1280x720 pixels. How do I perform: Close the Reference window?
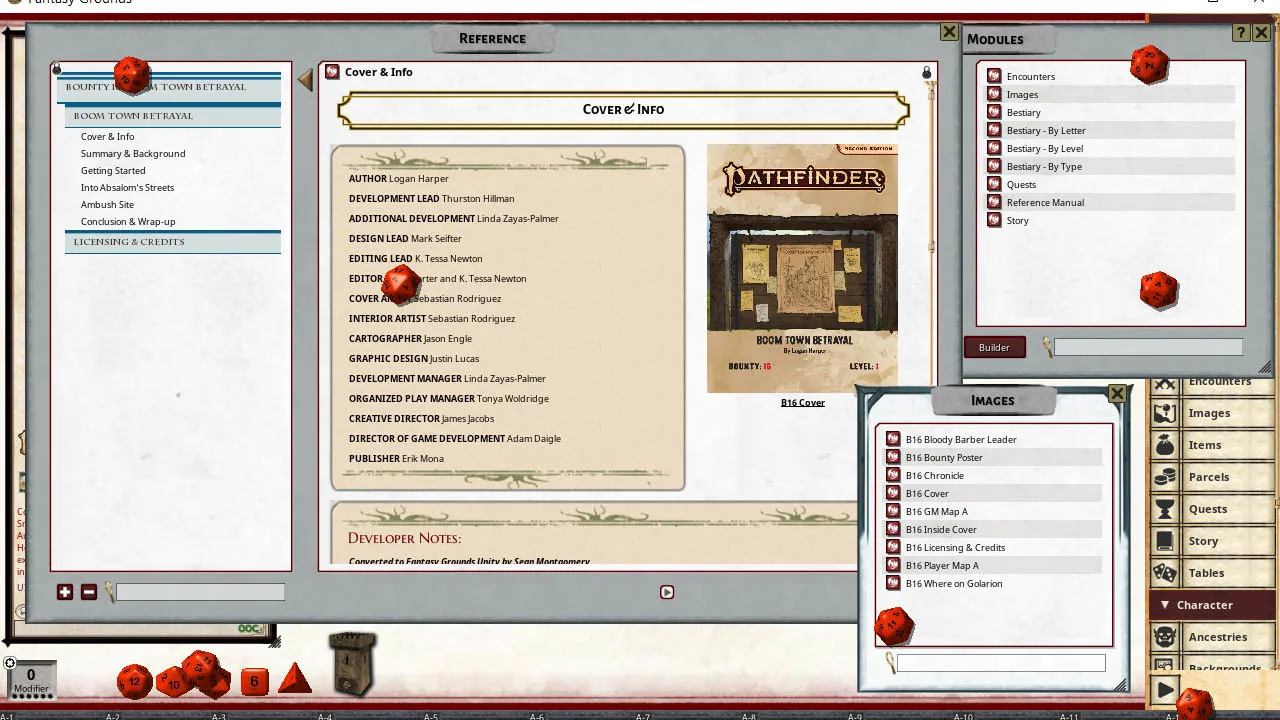[950, 32]
